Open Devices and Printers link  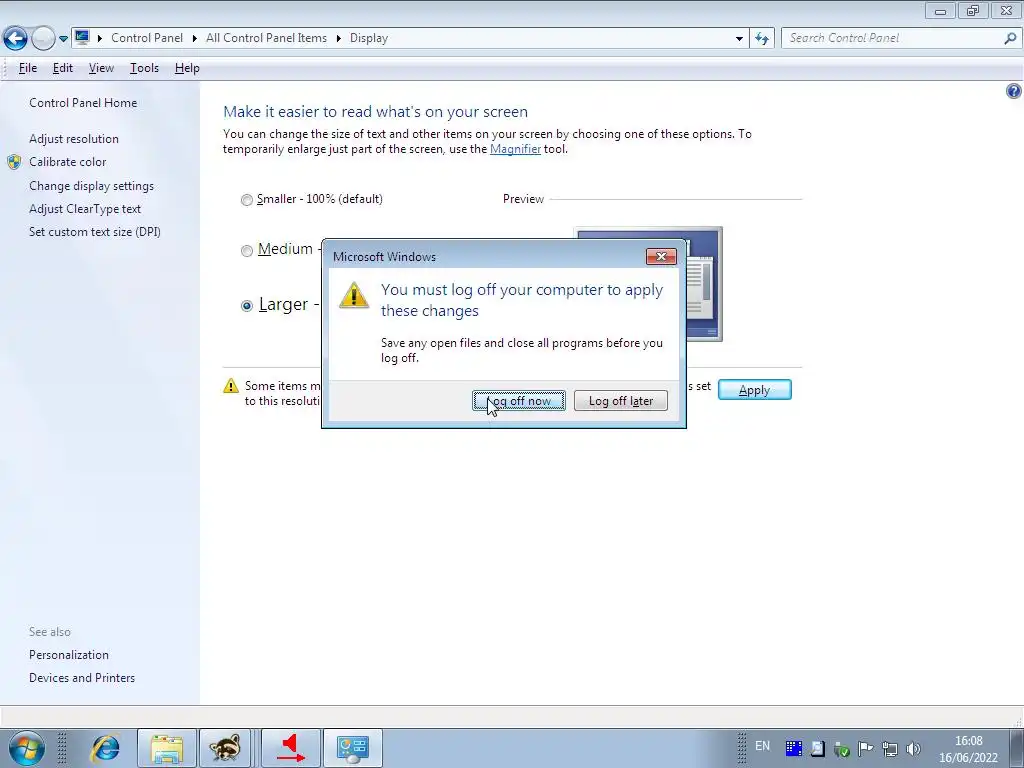(x=82, y=678)
